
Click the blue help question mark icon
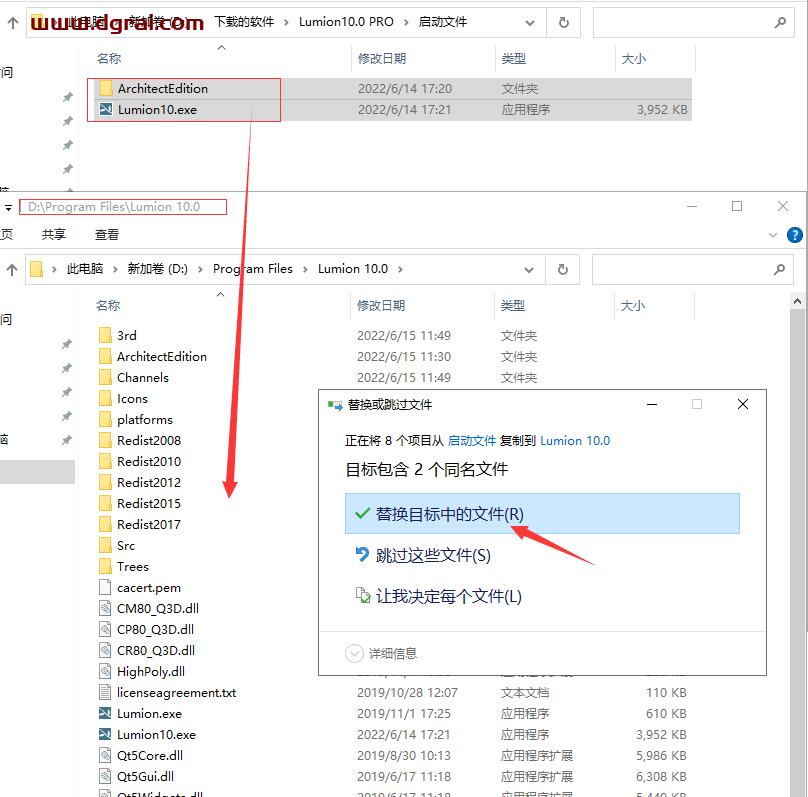(795, 235)
